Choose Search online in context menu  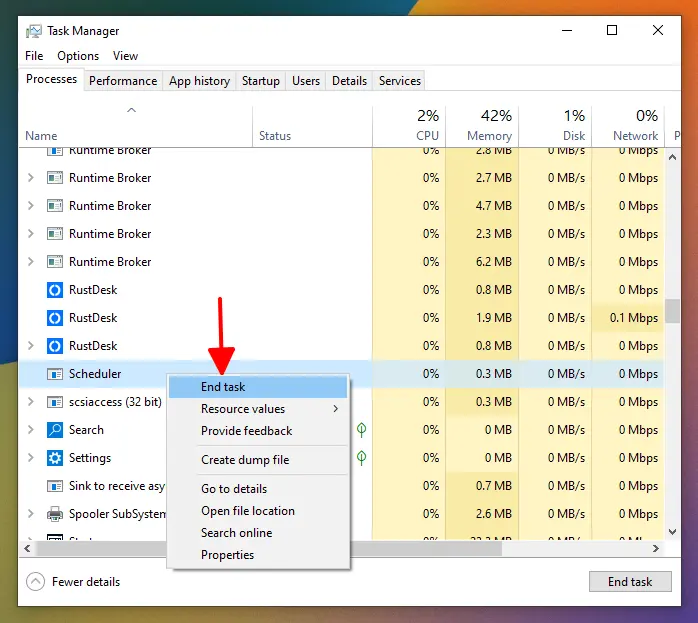pyautogui.click(x=258, y=533)
